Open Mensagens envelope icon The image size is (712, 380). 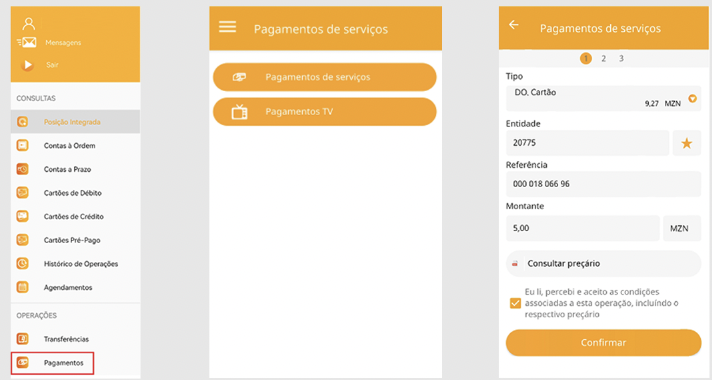pyautogui.click(x=27, y=43)
